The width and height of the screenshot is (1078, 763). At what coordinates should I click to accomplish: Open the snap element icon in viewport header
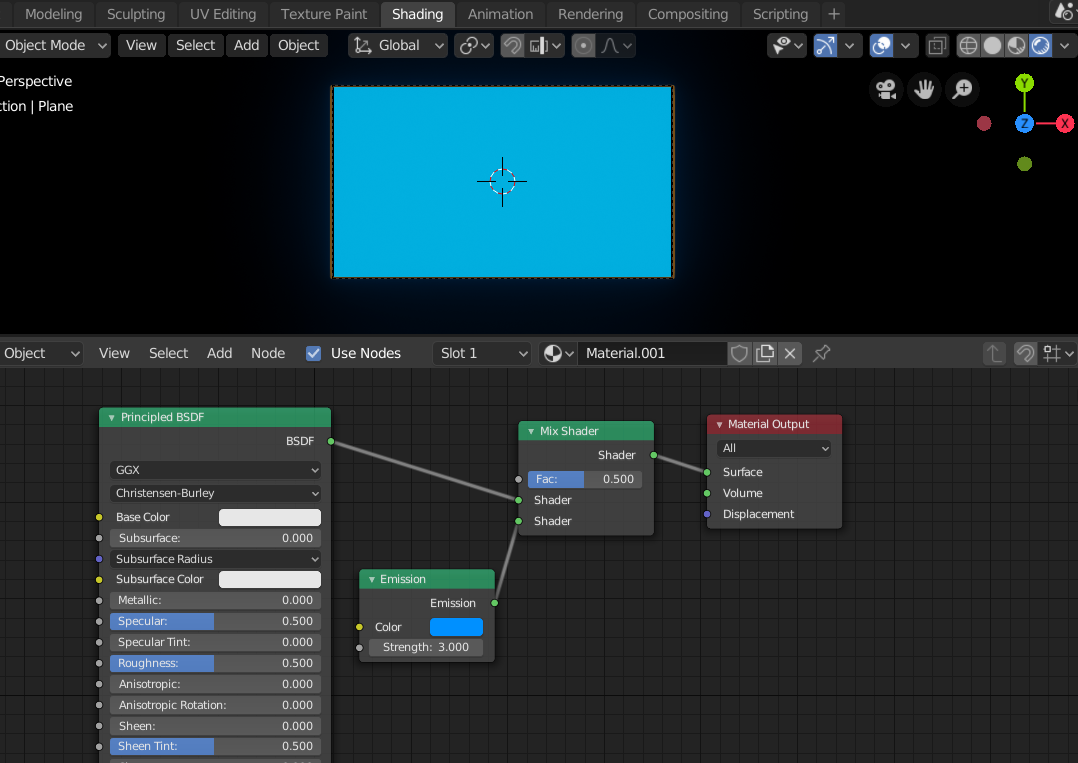tap(546, 45)
